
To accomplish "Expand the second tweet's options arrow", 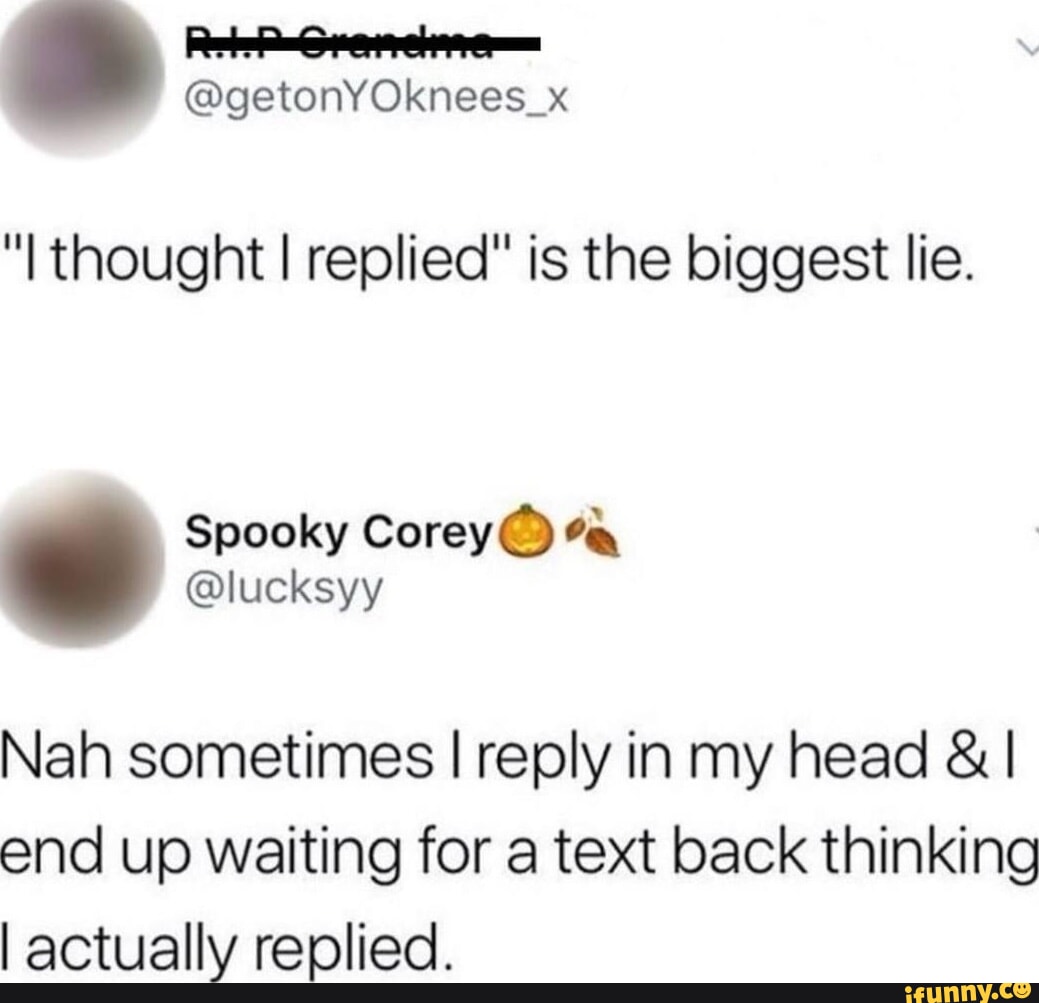I will (x=1035, y=531).
